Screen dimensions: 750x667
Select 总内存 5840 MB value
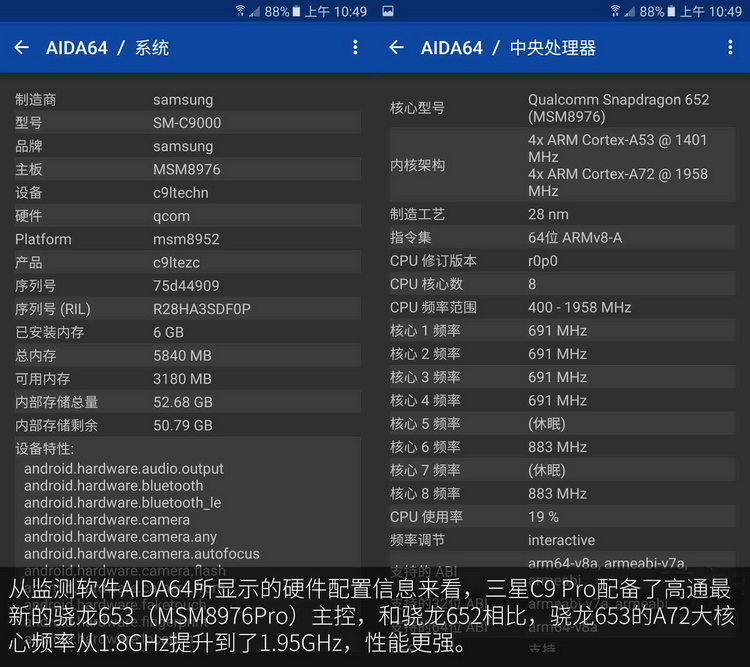(182, 356)
